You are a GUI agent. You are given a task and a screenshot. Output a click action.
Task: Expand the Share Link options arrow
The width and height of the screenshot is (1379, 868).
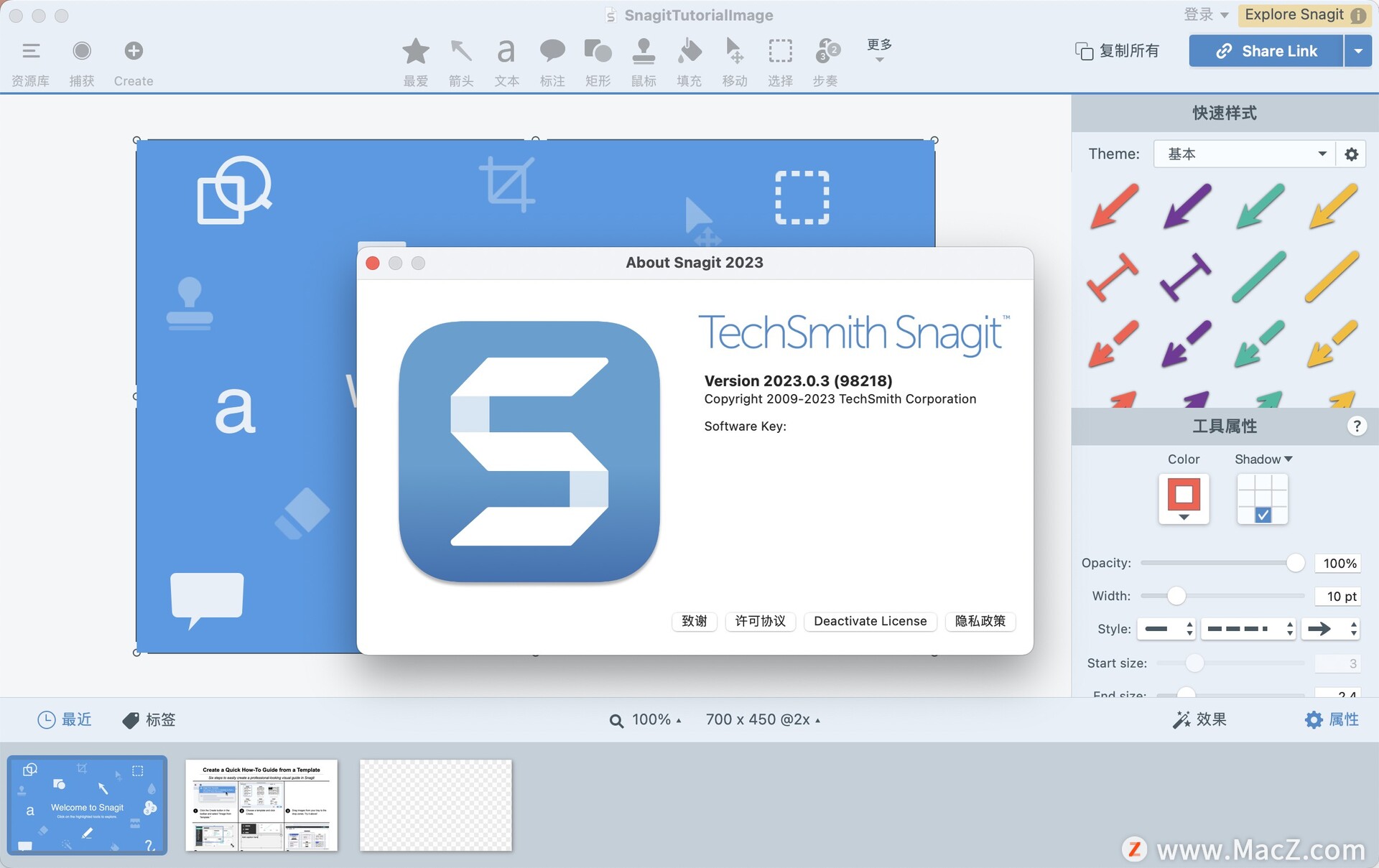click(1359, 50)
